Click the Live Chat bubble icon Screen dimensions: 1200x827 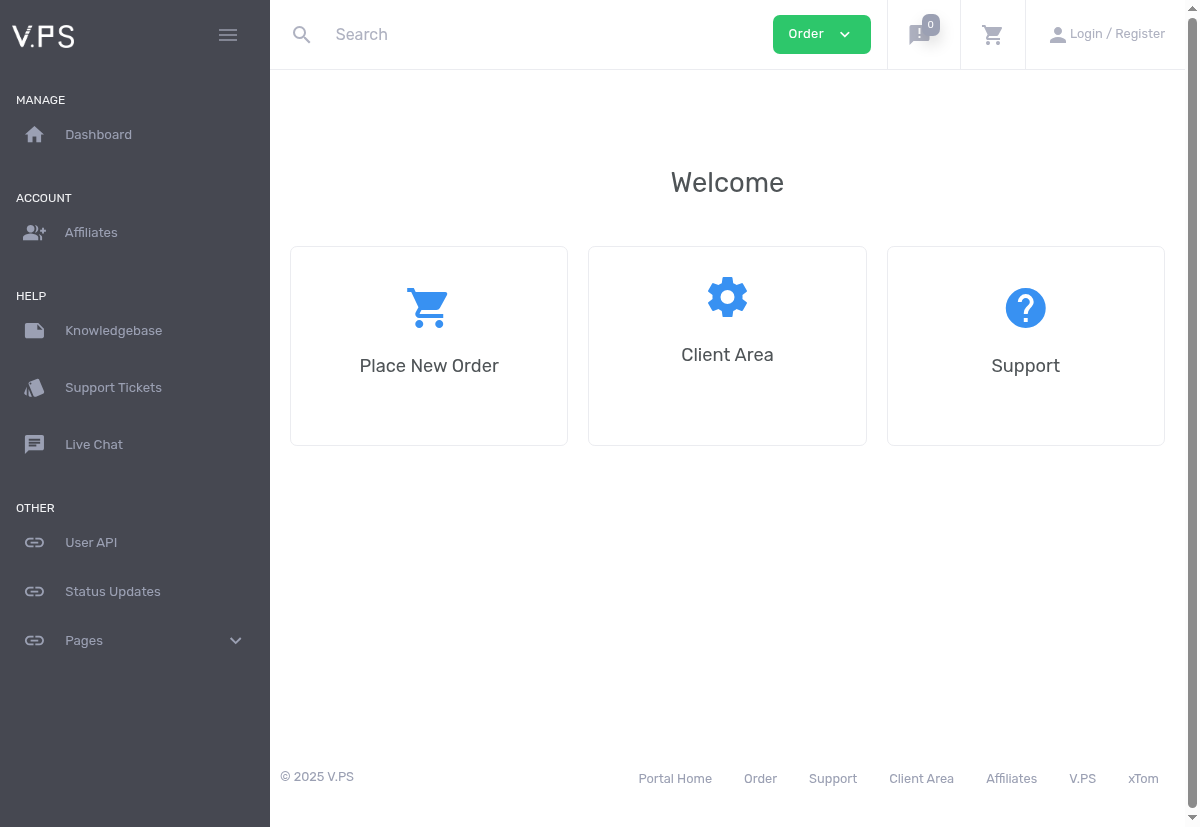[x=35, y=445]
